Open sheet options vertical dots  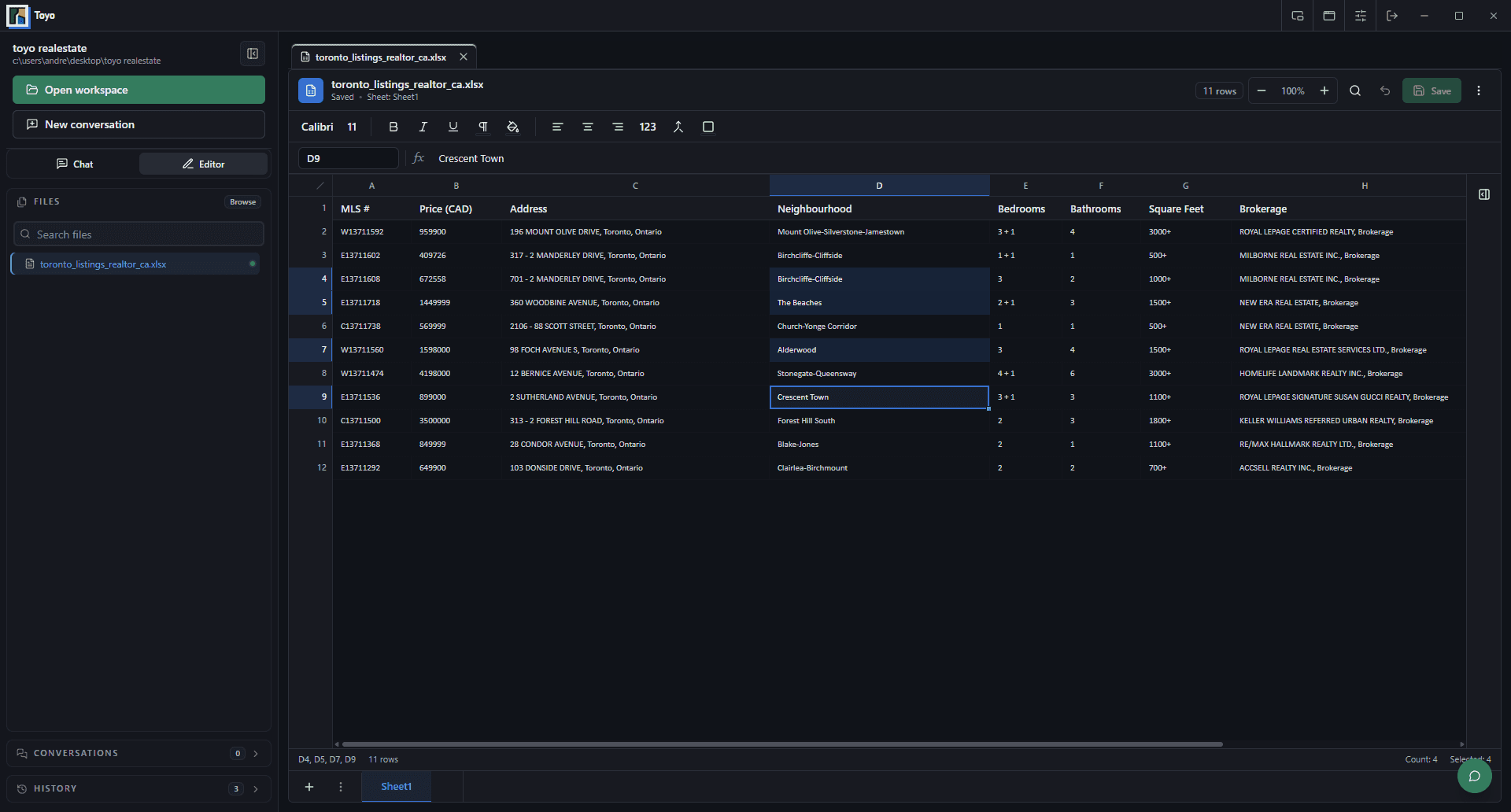[341, 787]
